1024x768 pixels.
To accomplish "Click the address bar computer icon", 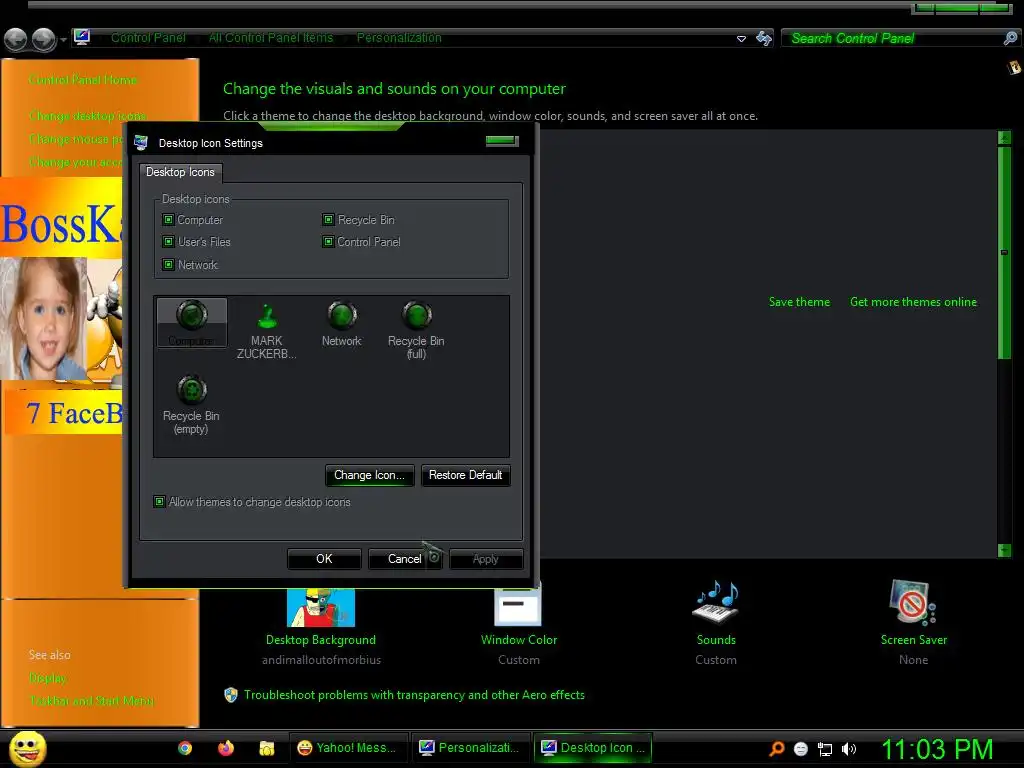I will click(x=82, y=37).
